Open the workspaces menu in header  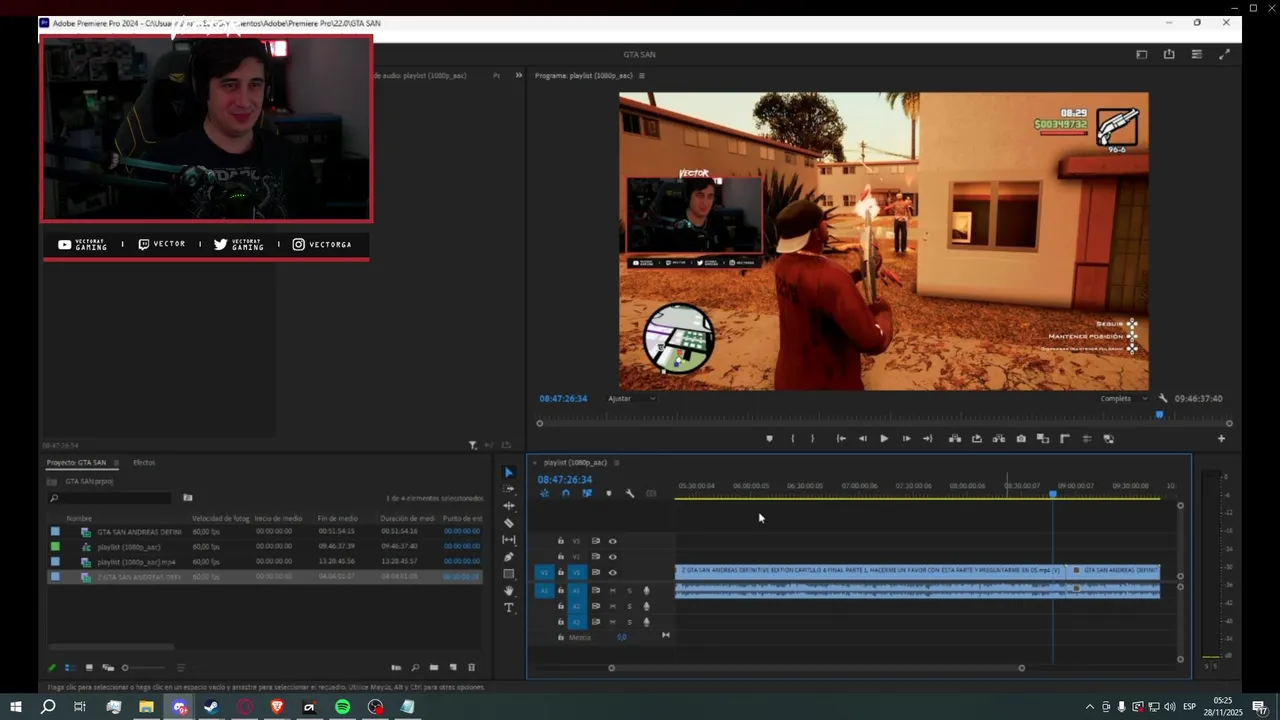tap(1142, 55)
